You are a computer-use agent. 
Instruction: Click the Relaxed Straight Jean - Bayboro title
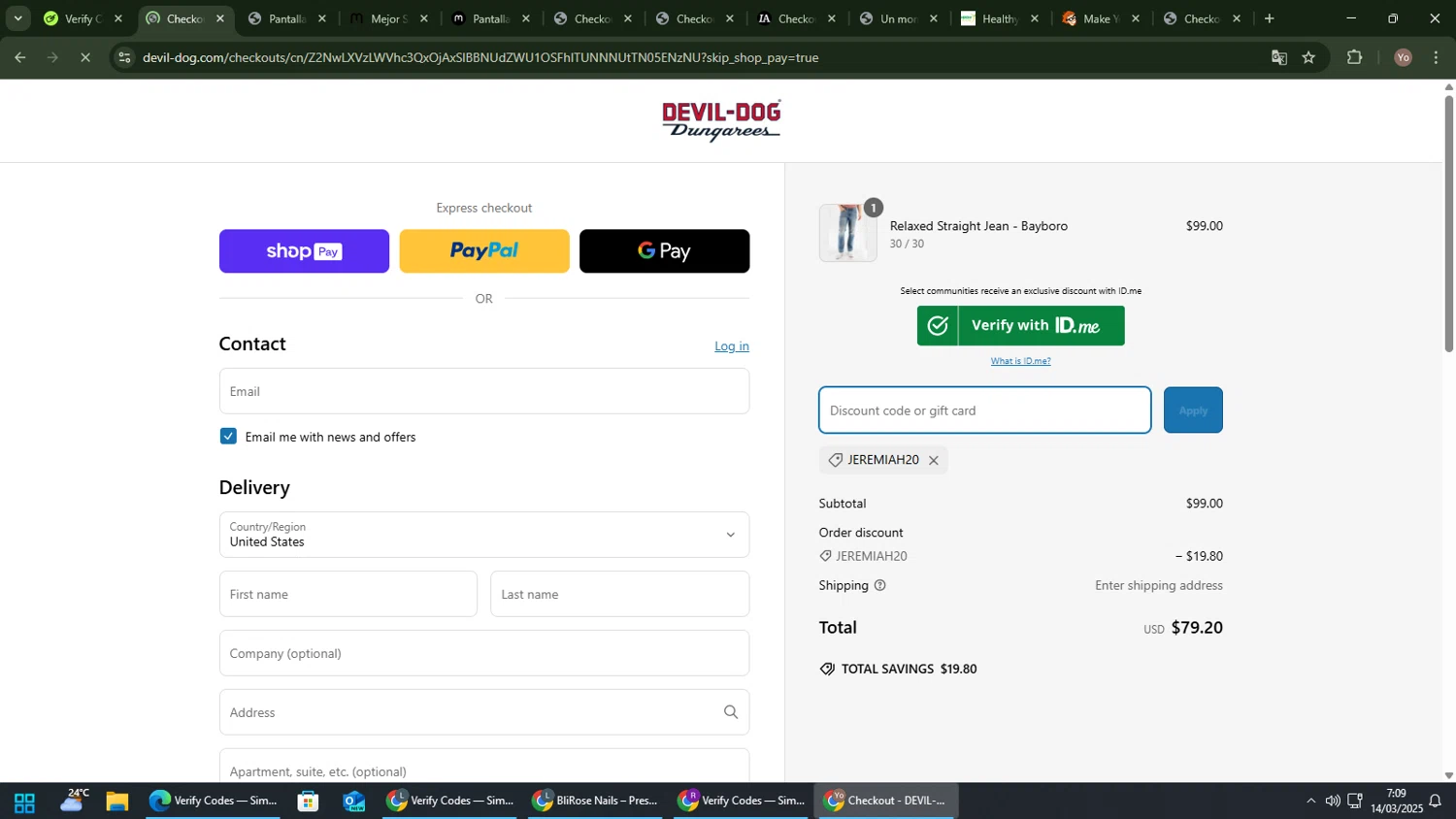point(978,226)
